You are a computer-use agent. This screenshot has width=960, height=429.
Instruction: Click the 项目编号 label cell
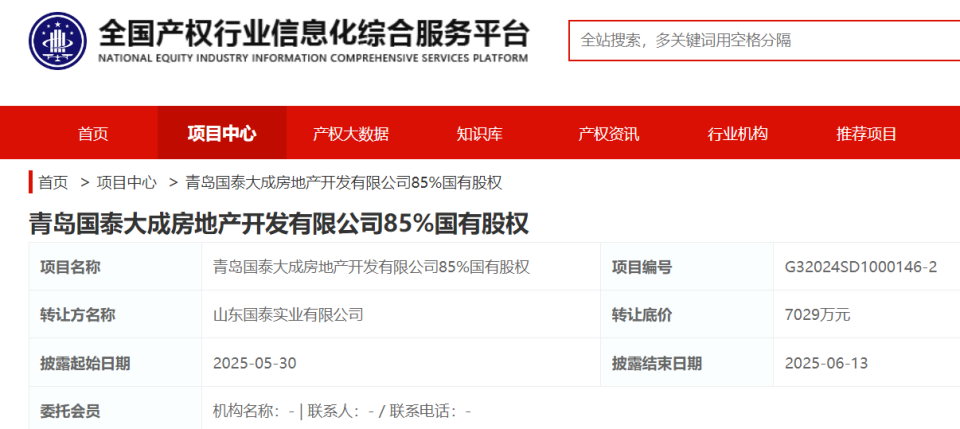(687, 267)
